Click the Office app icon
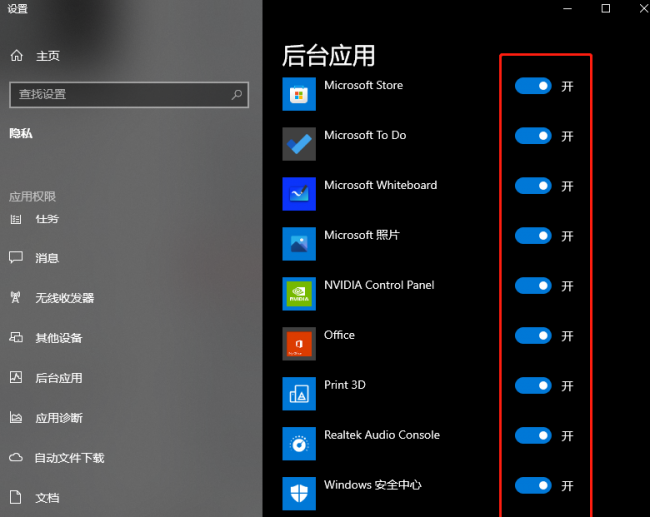This screenshot has height=517, width=650. pyautogui.click(x=299, y=344)
